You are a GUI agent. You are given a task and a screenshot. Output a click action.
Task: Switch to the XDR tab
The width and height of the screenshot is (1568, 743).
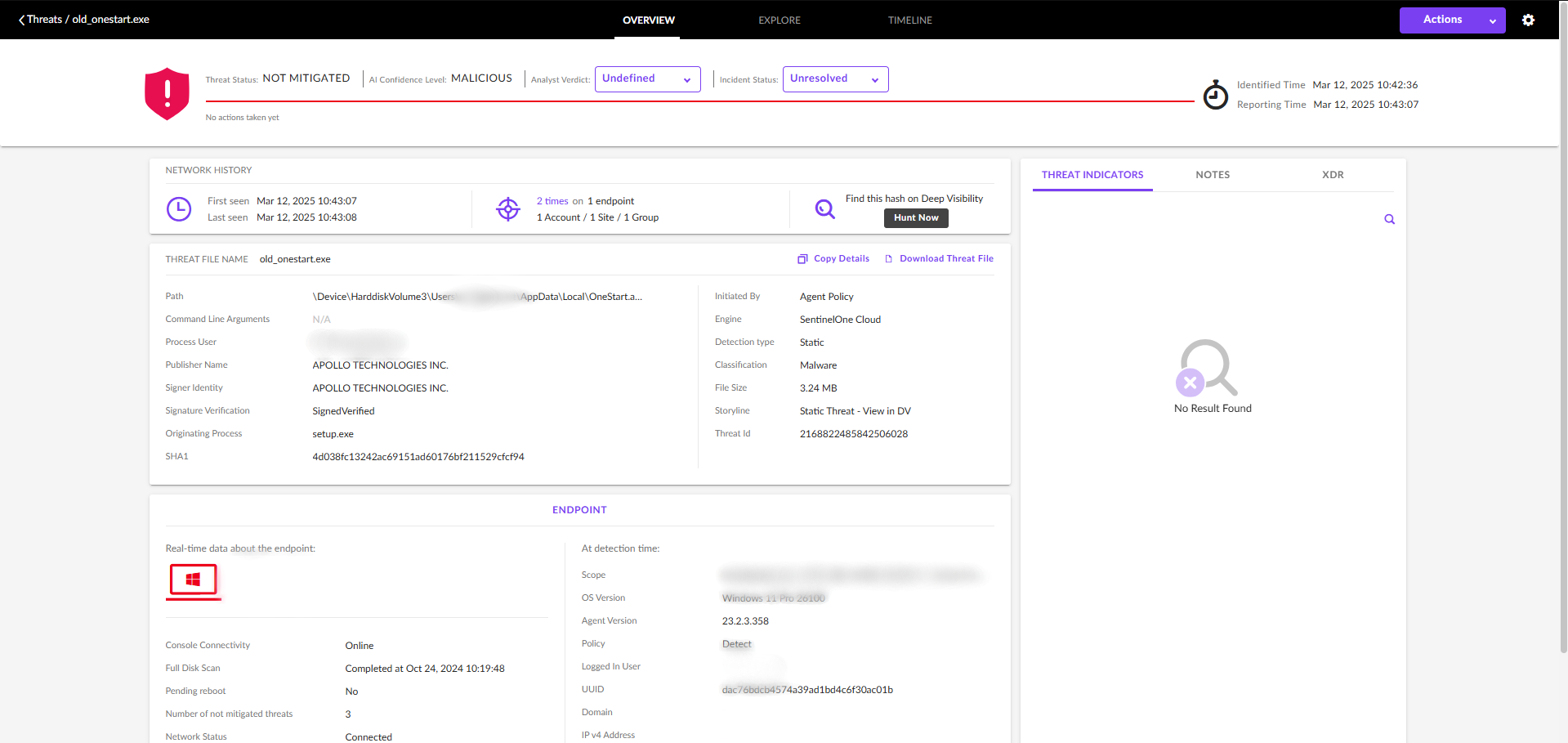(1333, 175)
